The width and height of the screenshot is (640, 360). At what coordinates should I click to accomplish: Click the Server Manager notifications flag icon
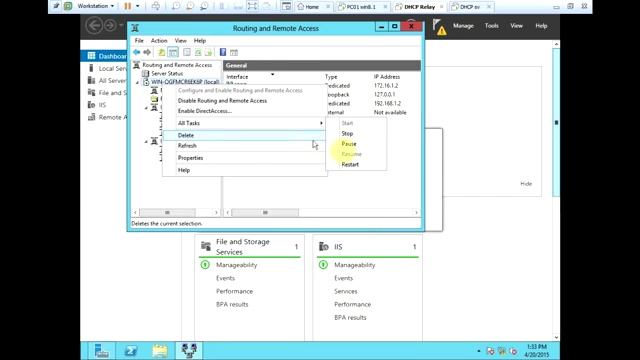[439, 27]
